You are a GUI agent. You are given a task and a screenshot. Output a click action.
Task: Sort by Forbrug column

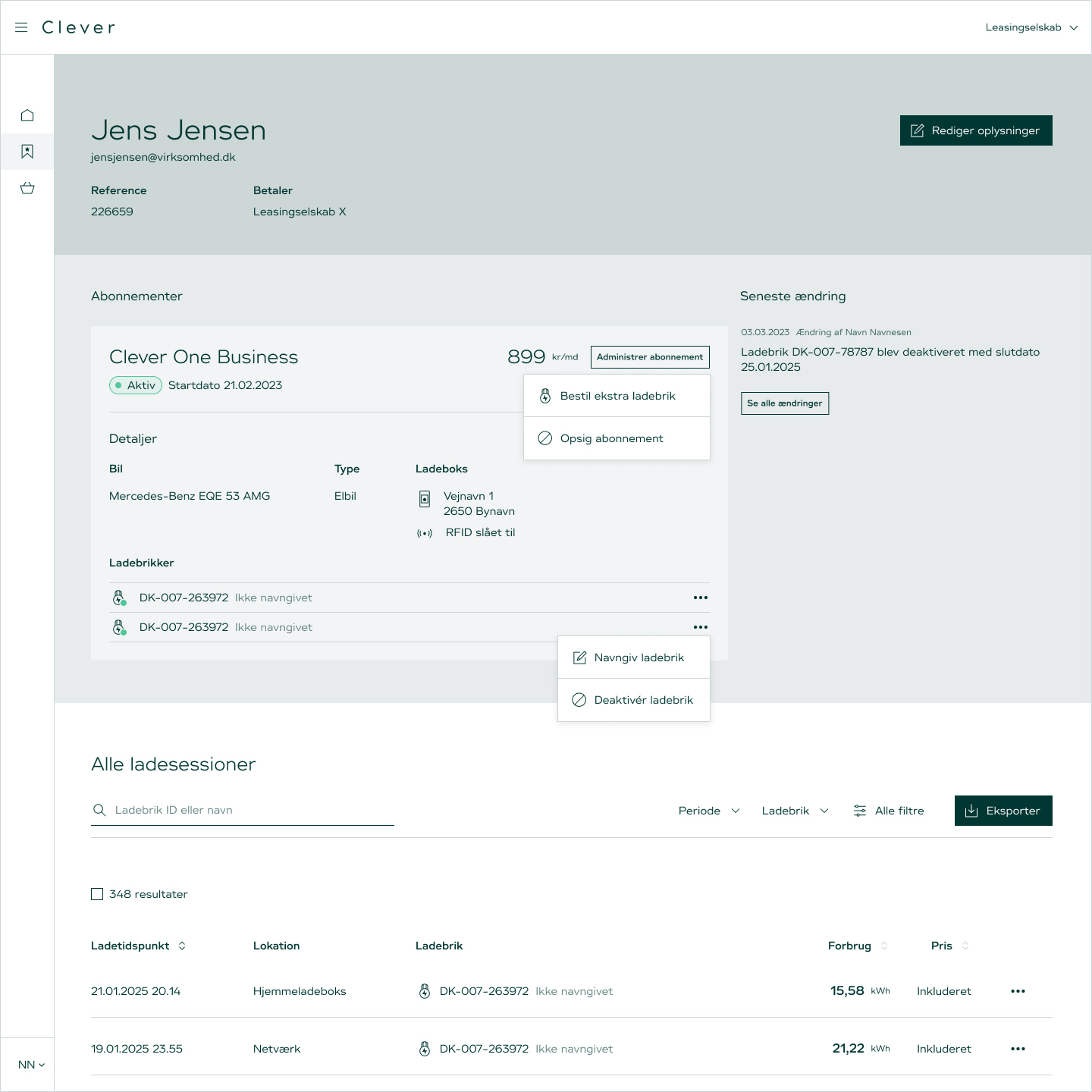tap(884, 946)
